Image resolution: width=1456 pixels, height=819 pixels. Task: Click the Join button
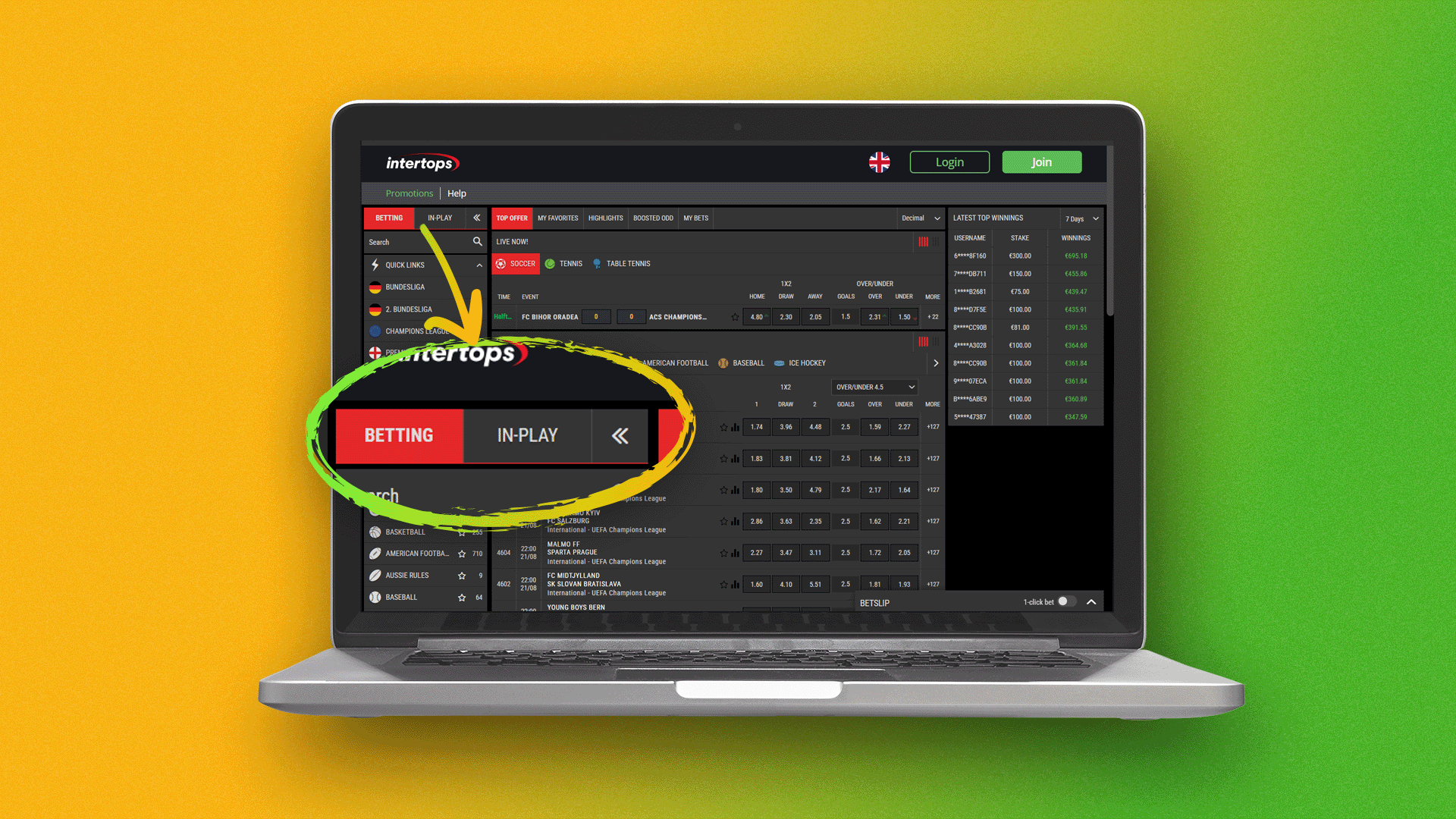click(1042, 161)
